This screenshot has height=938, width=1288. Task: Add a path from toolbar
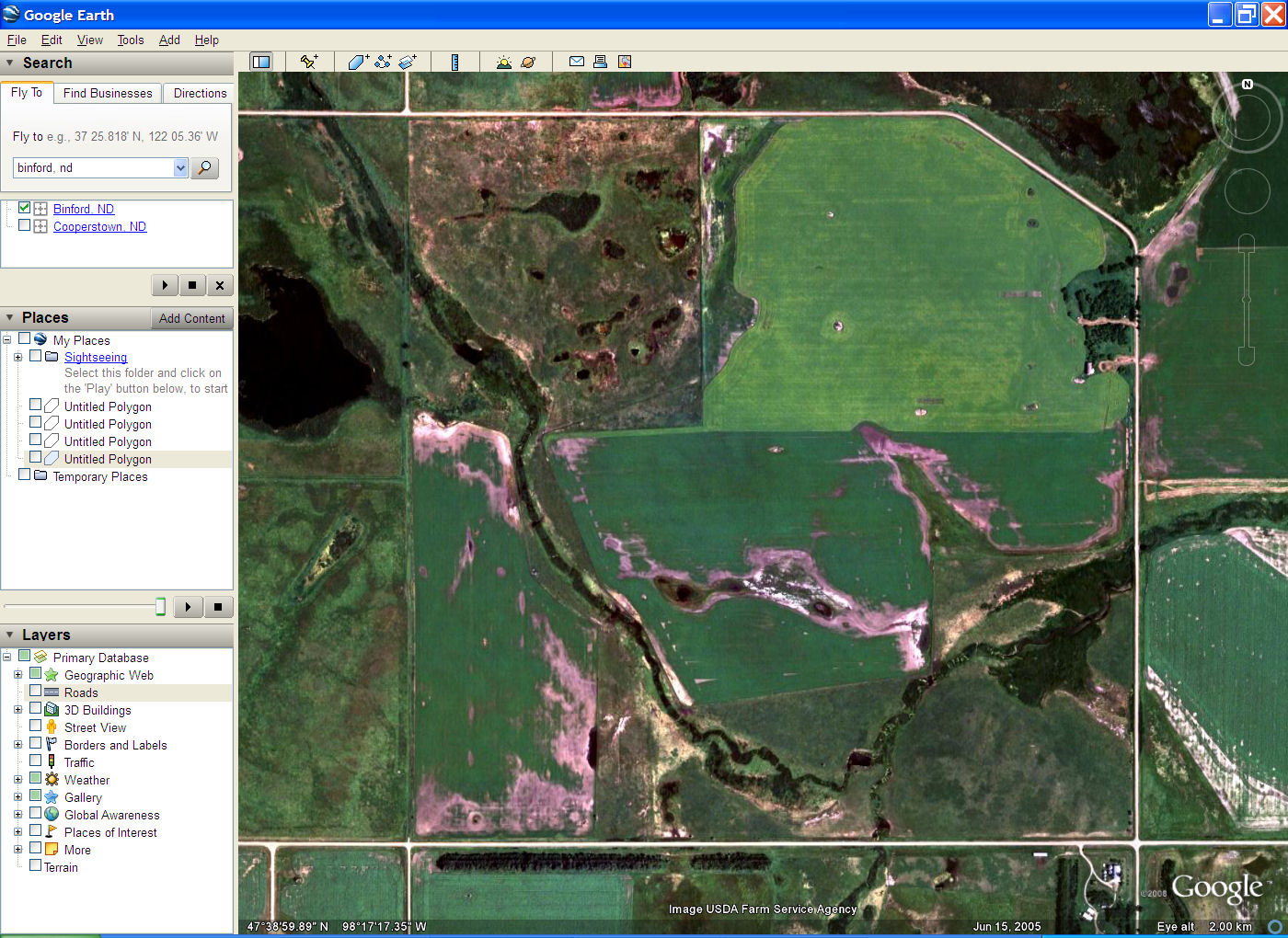tap(383, 62)
